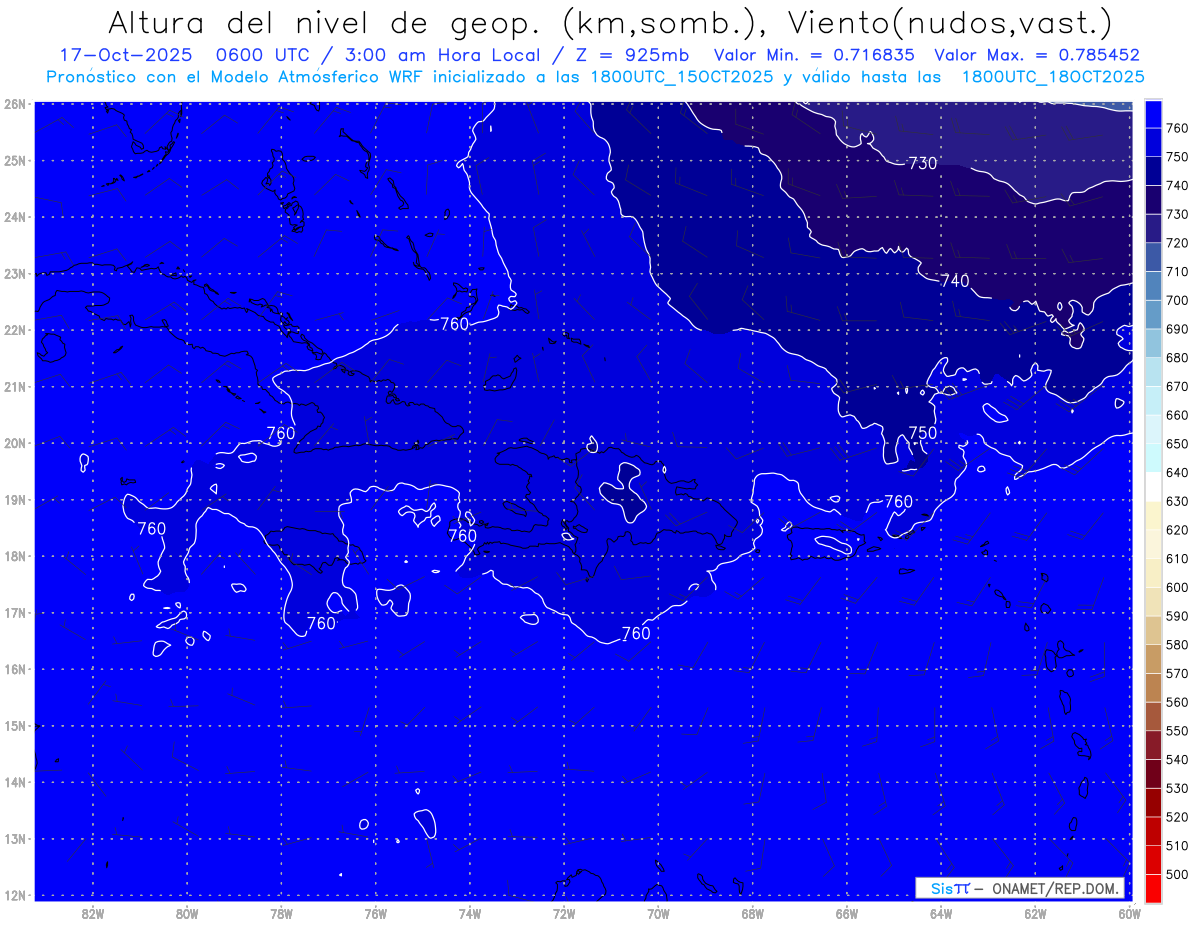Click the 22N latitude label
The width and height of the screenshot is (1200, 927).
point(15,330)
